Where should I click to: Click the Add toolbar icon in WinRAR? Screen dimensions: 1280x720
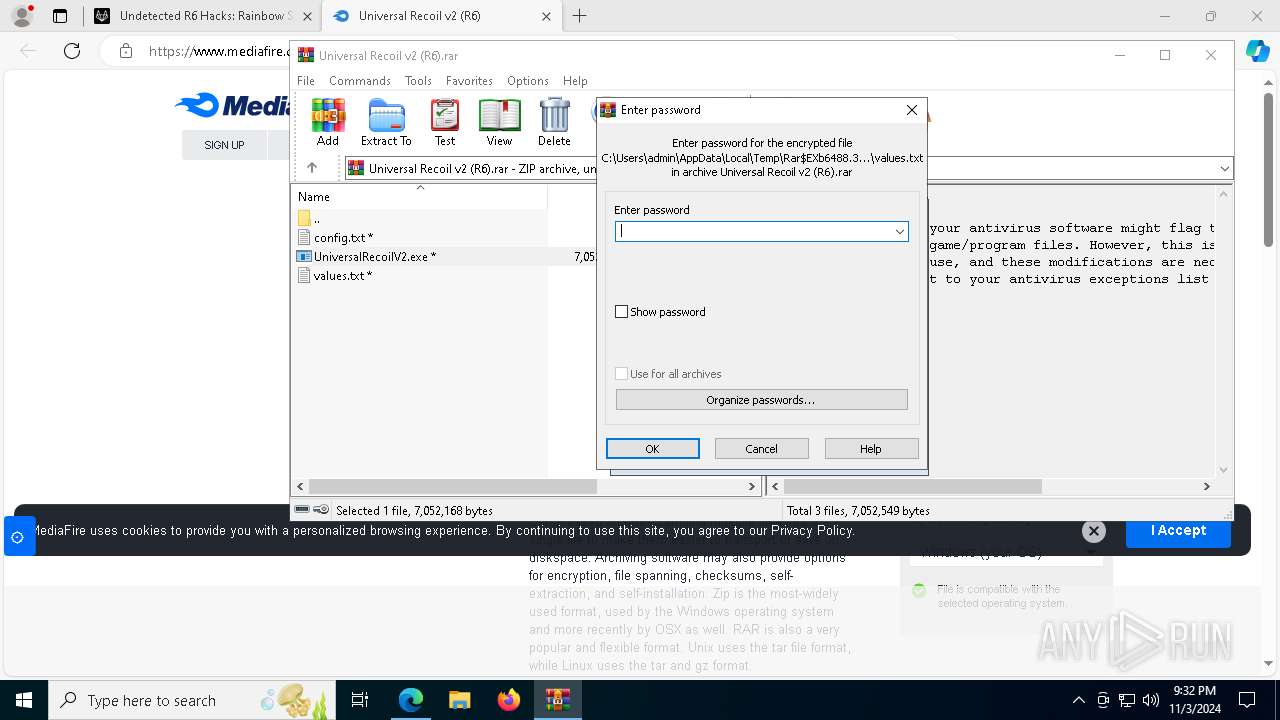[x=328, y=123]
